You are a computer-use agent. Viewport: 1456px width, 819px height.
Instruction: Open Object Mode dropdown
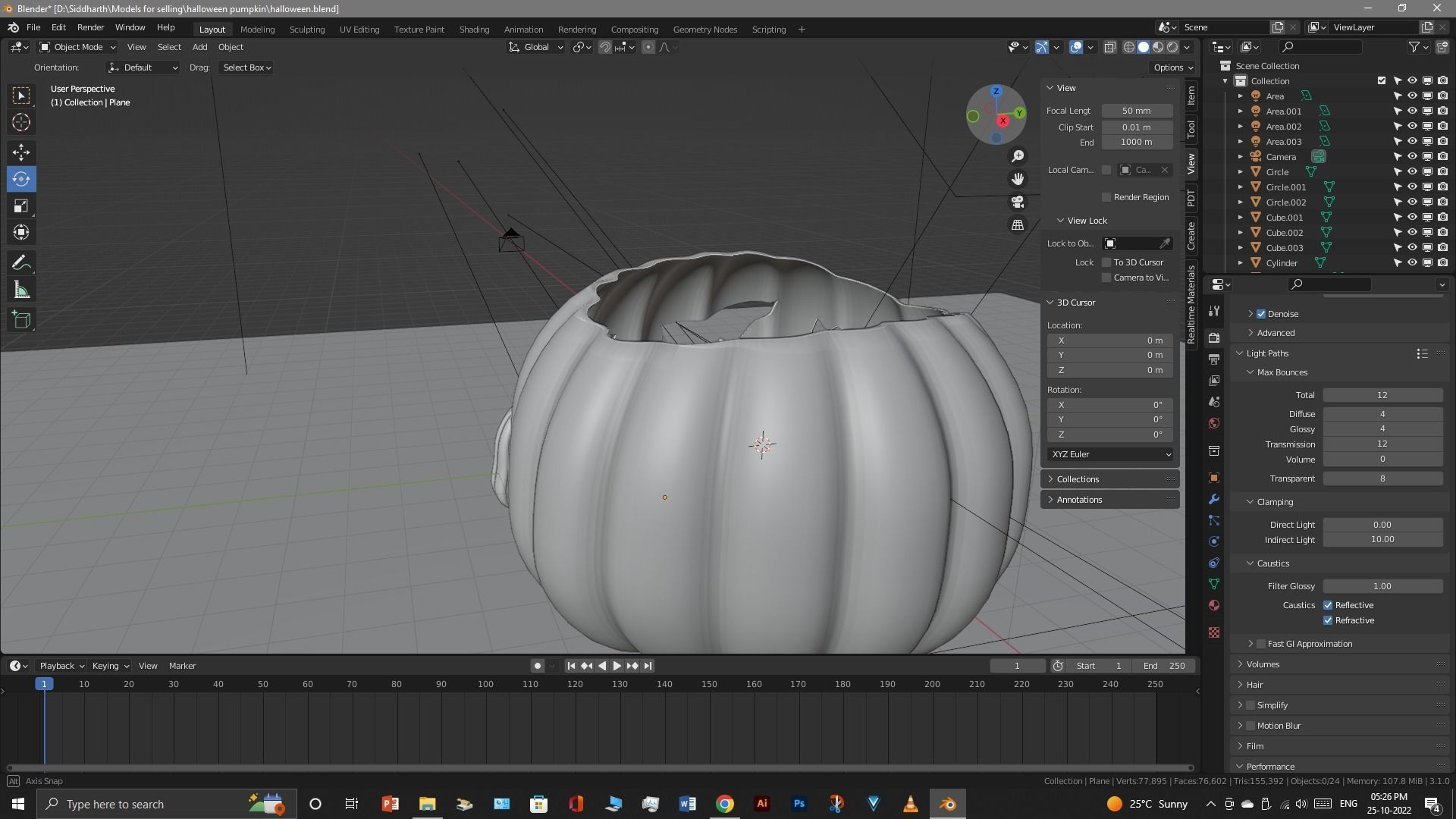pyautogui.click(x=77, y=47)
